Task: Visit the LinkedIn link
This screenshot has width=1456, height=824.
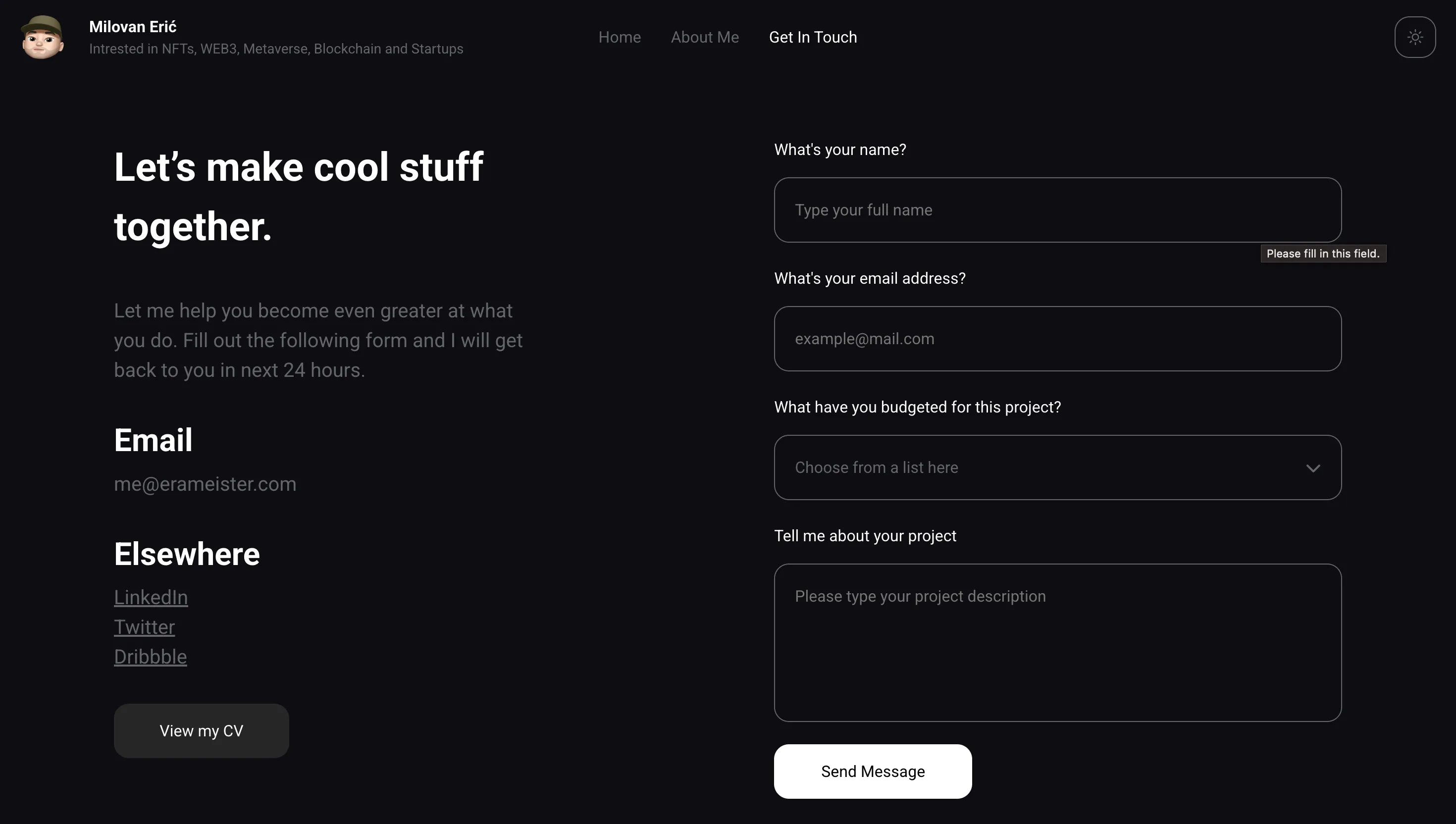Action: (x=151, y=597)
